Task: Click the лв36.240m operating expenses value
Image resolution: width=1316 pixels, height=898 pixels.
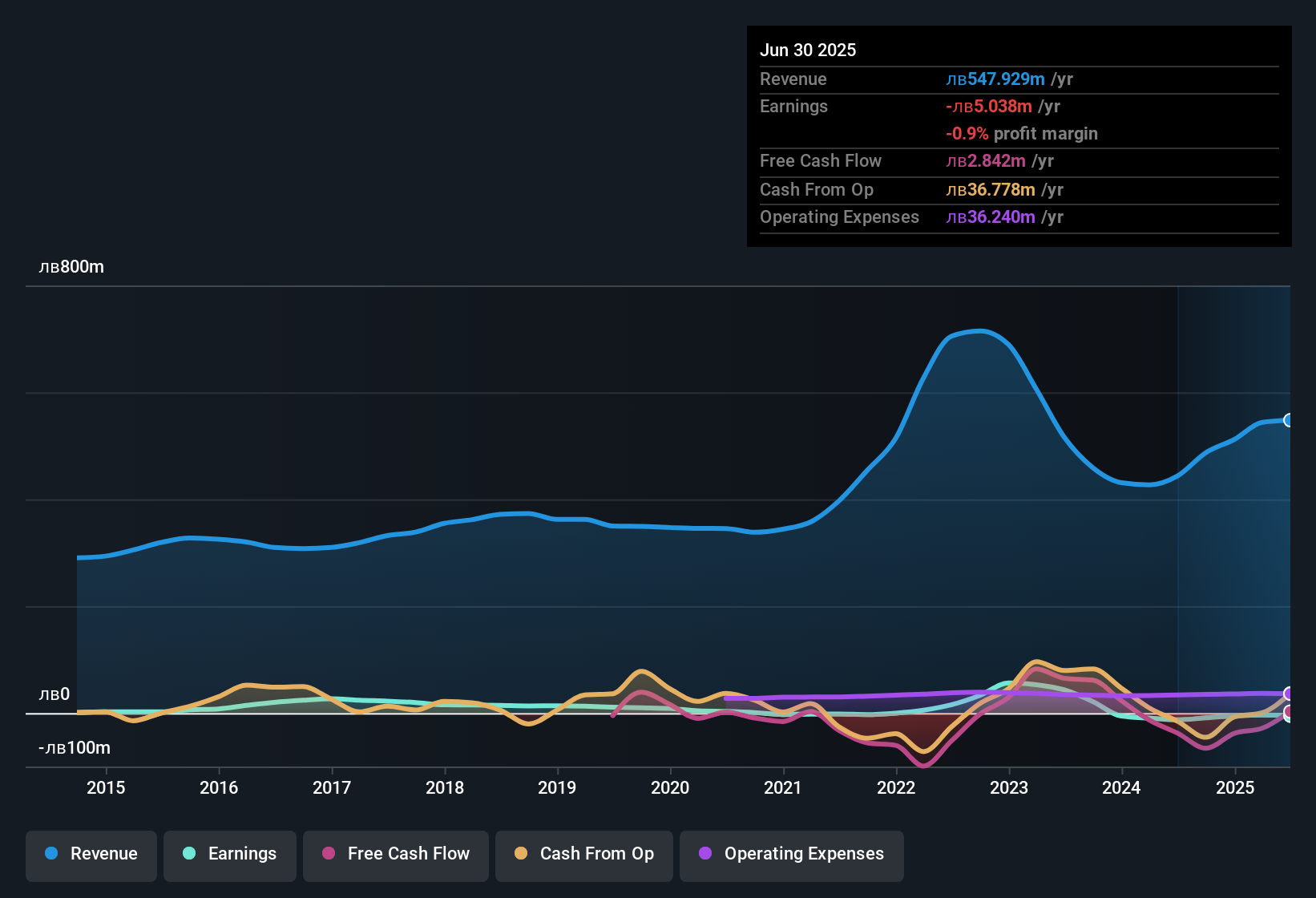Action: point(991,216)
